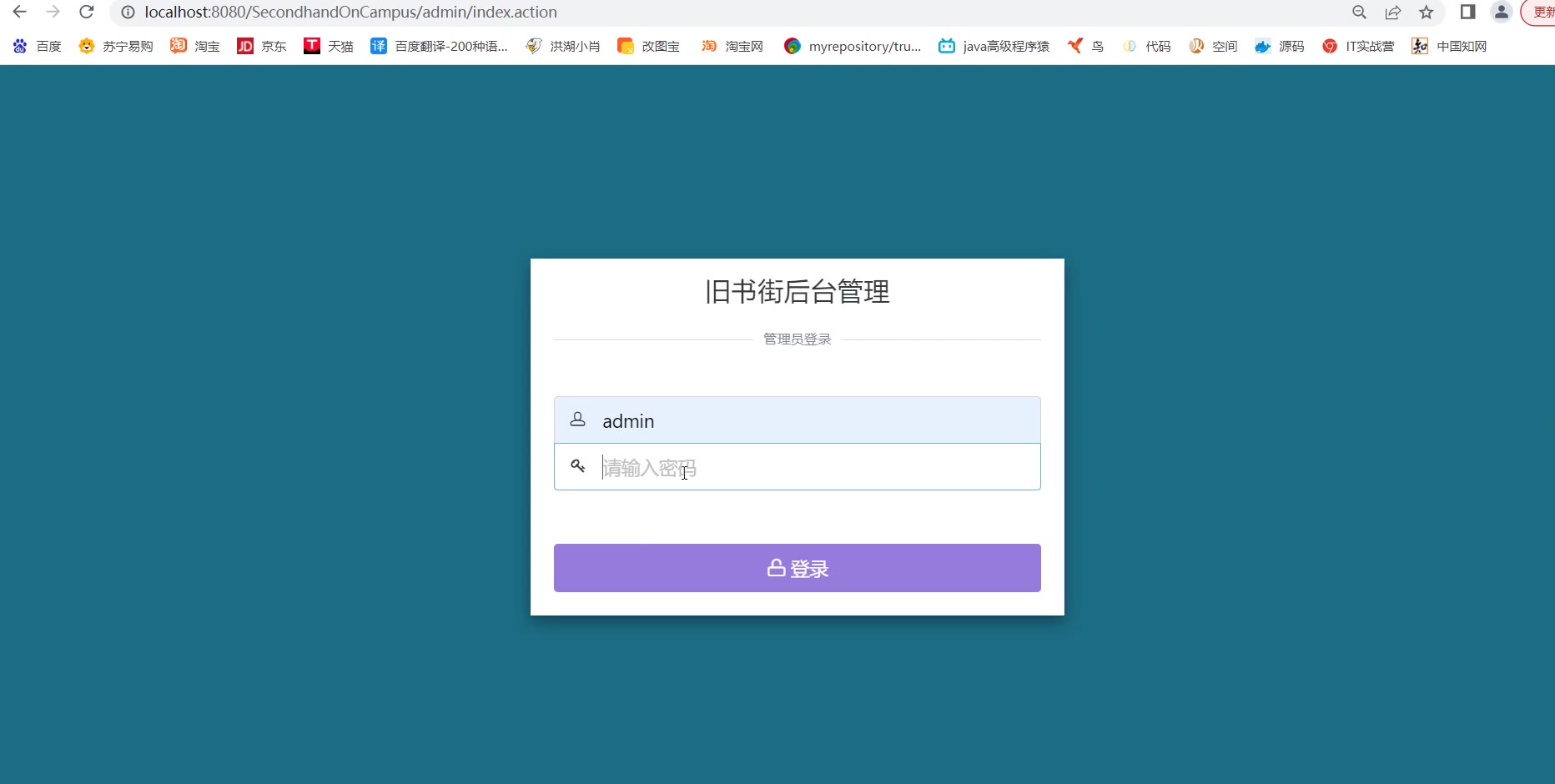
Task: Open the 天猫 bookmark
Action: coord(329,46)
